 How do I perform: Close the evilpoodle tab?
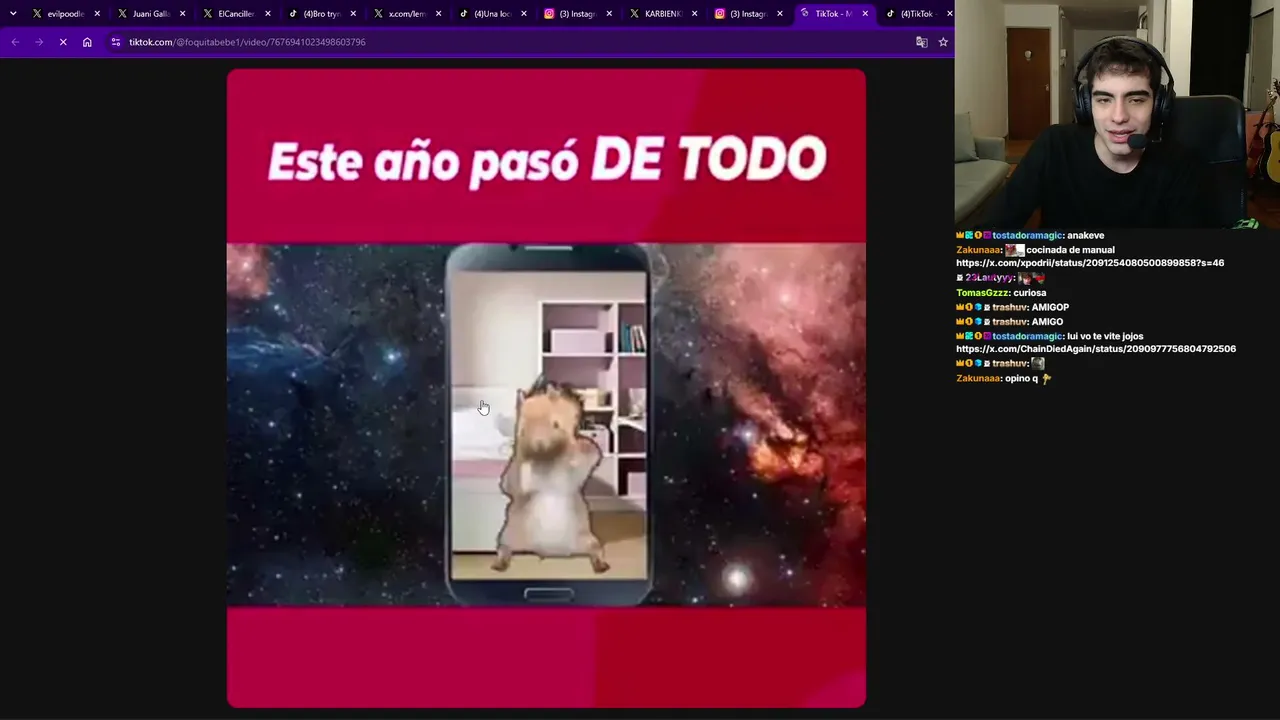point(97,14)
